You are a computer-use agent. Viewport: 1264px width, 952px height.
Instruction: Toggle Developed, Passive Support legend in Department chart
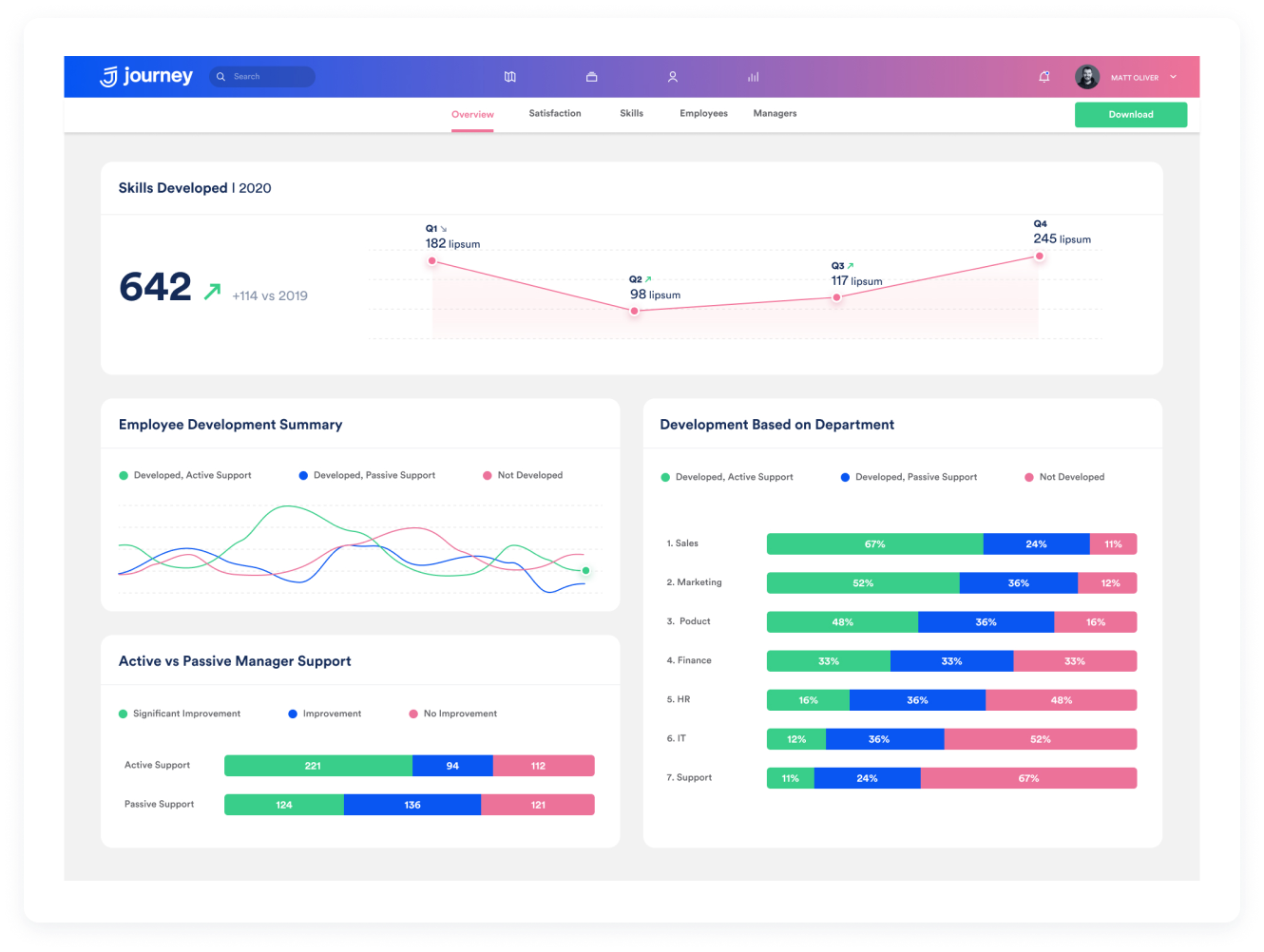(909, 477)
